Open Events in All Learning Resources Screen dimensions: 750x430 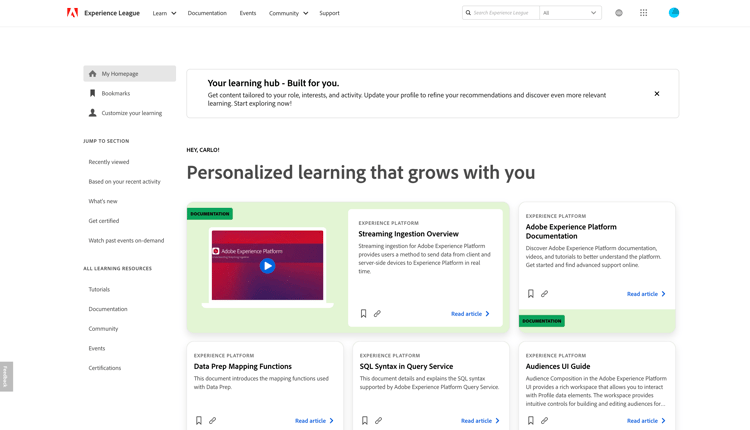(97, 348)
